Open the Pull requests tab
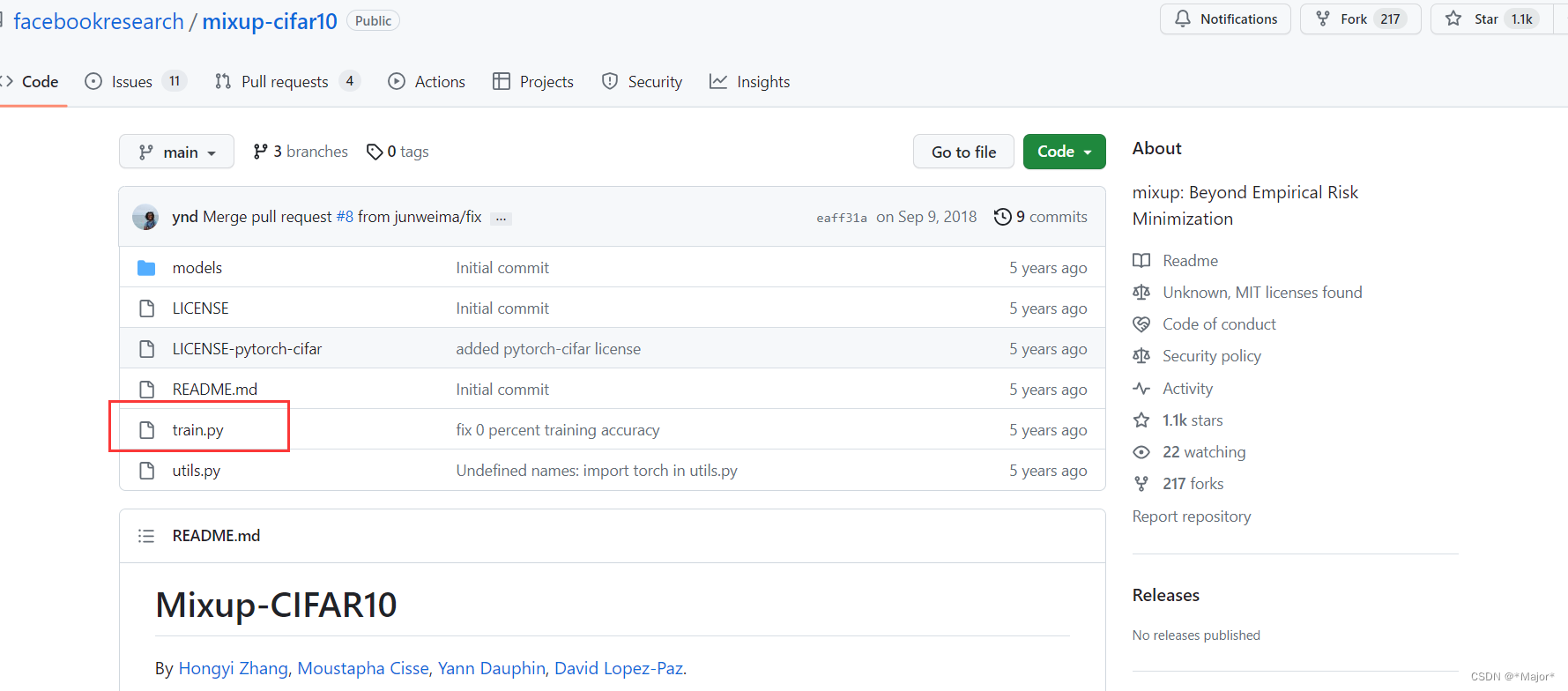This screenshot has height=691, width=1568. pyautogui.click(x=287, y=82)
